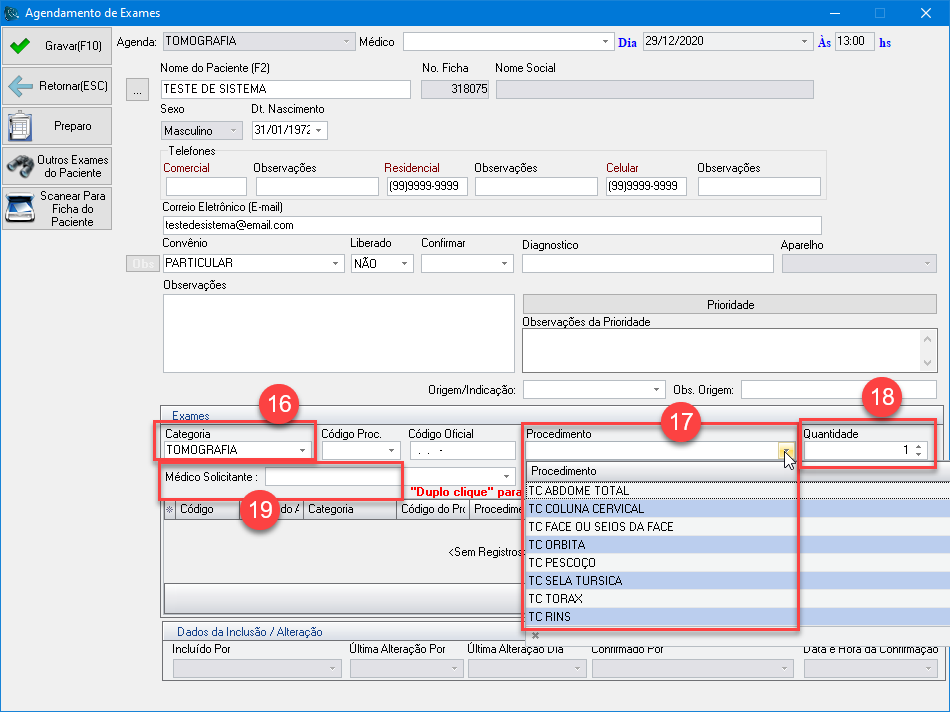This screenshot has height=712, width=950.
Task: Open the Preparo clipboard icon
Action: pos(20,126)
